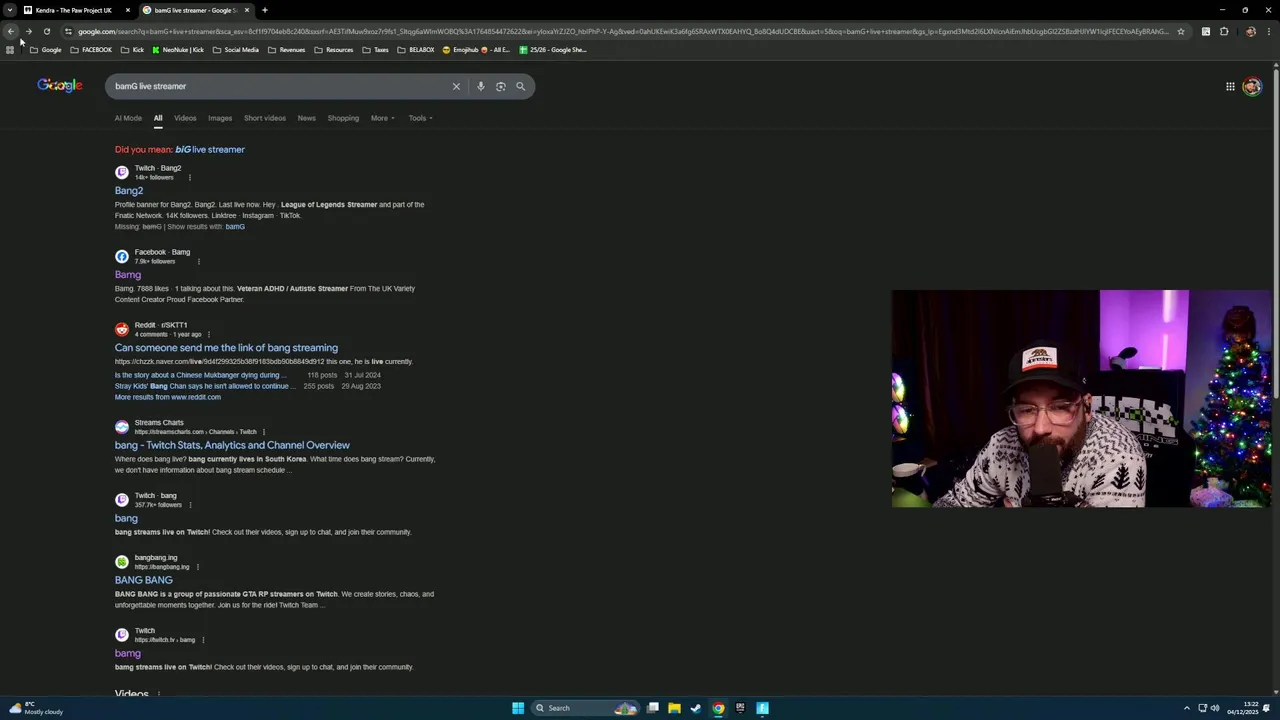This screenshot has width=1280, height=720.
Task: Open the NeoNuke | Kick bookmark
Action: coord(178,50)
